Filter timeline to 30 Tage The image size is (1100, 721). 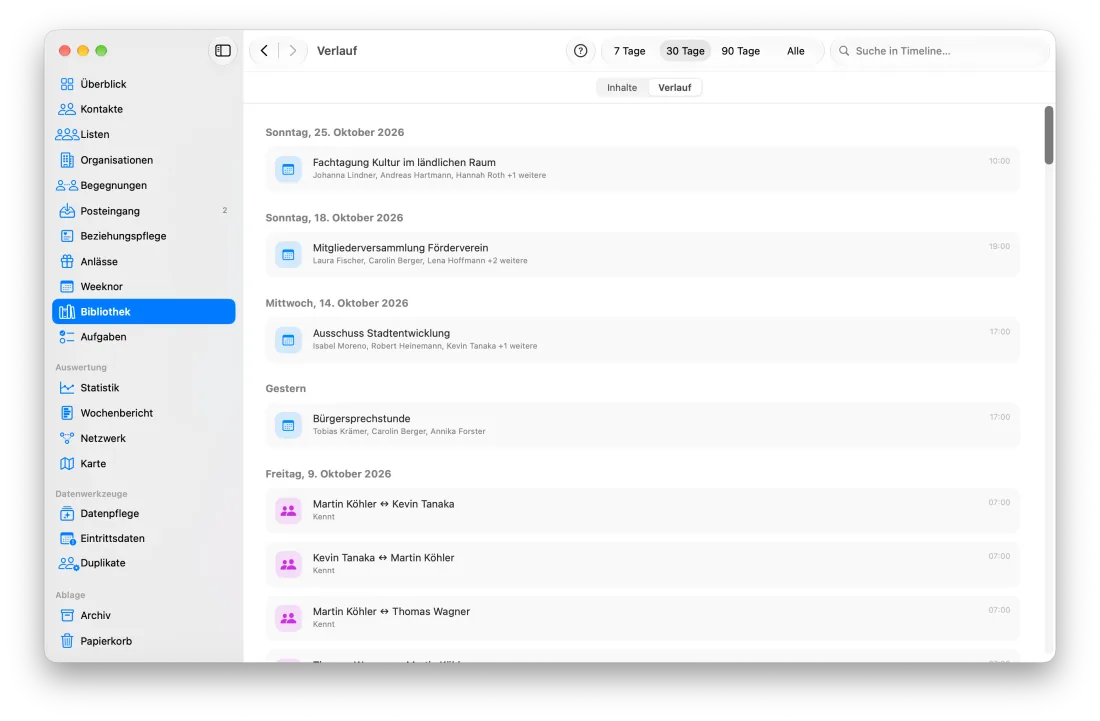pos(685,51)
